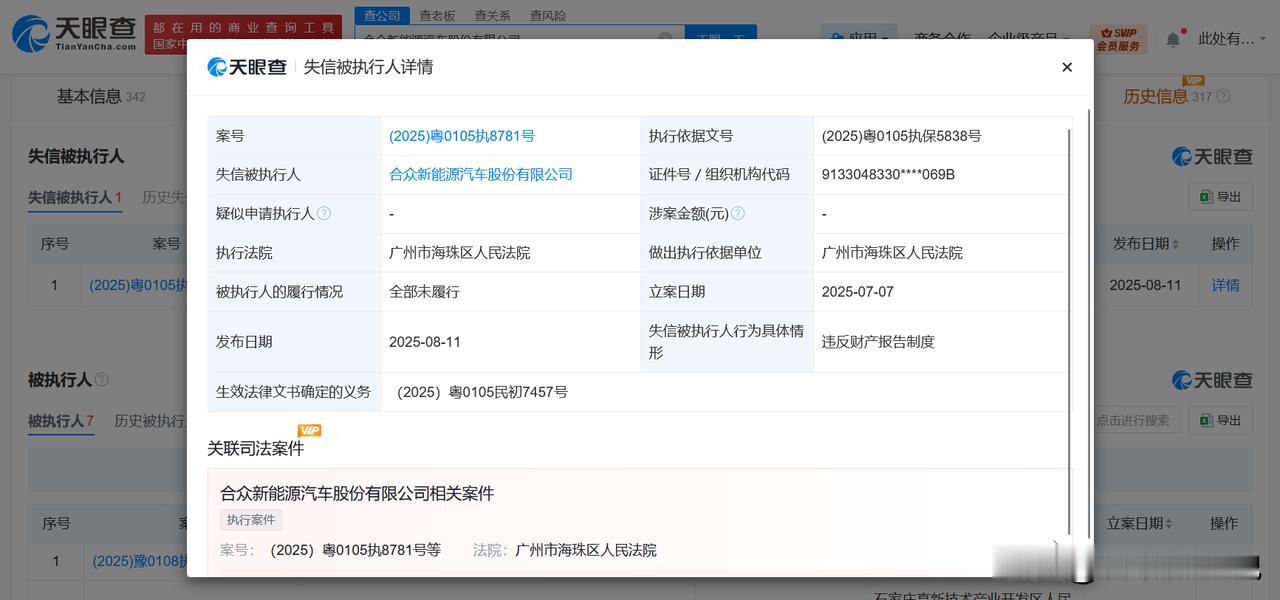Screen dimensions: 1280x600
Task: Open (2025)豫0108执 case link in background
Action: pyautogui.click(x=140, y=562)
